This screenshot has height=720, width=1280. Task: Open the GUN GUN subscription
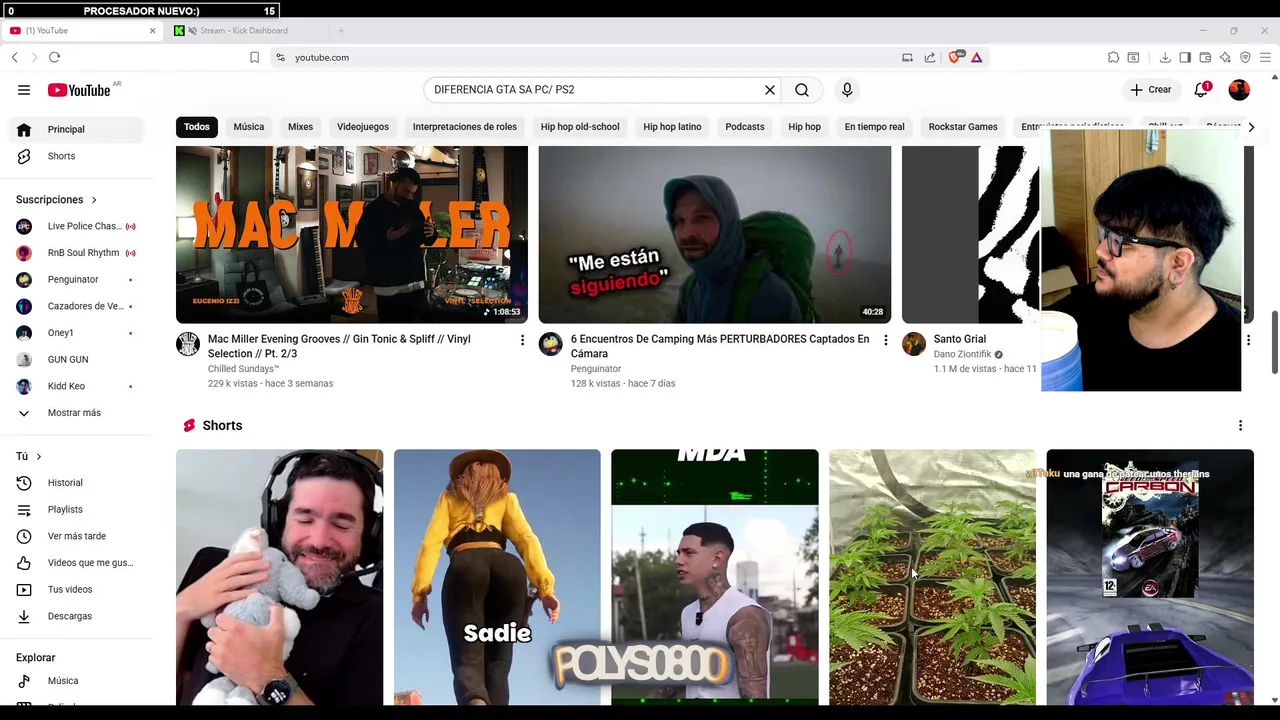[77, 359]
